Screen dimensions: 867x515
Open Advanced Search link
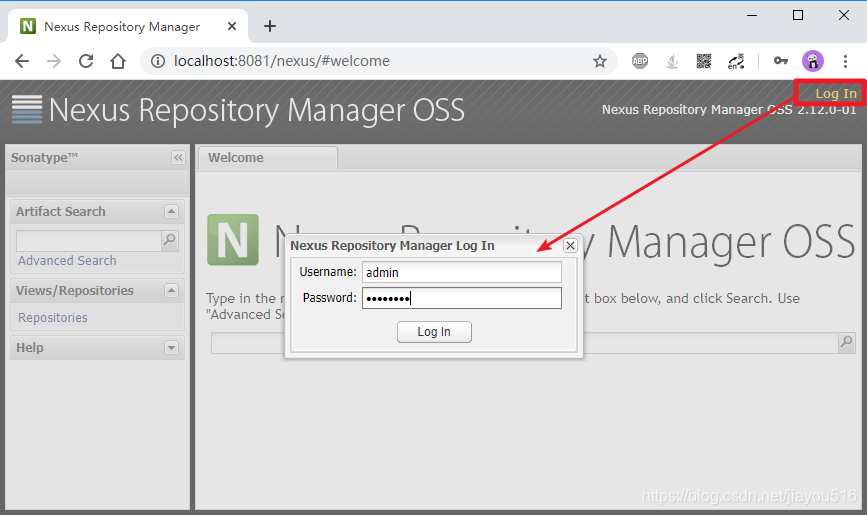67,261
